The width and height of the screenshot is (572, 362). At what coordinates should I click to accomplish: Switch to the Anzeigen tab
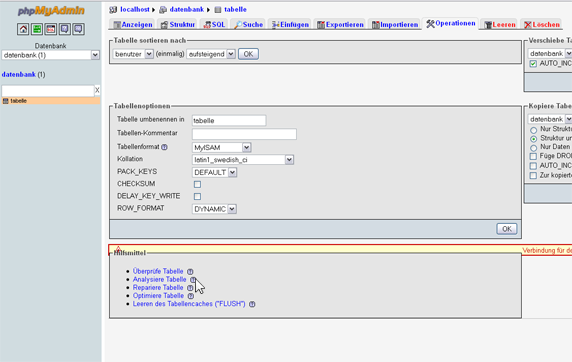[132, 24]
